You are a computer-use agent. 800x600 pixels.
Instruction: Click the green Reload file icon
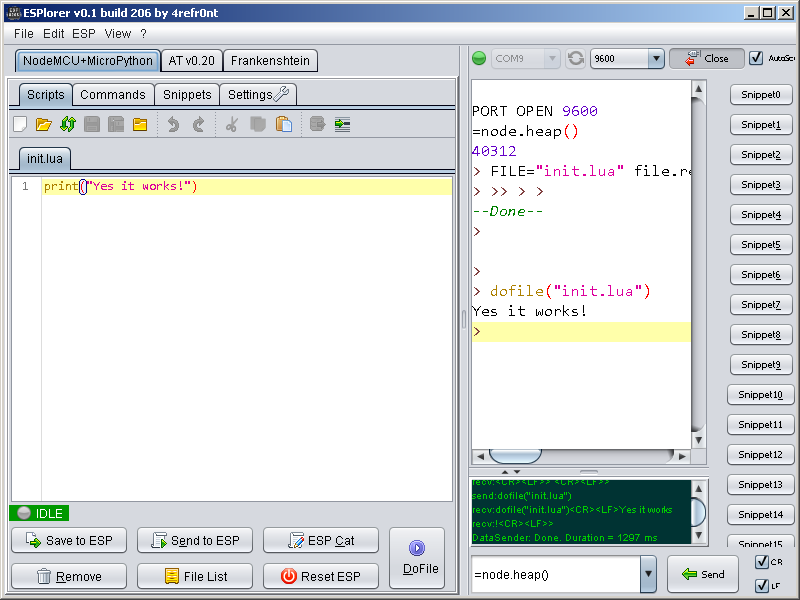(x=67, y=125)
